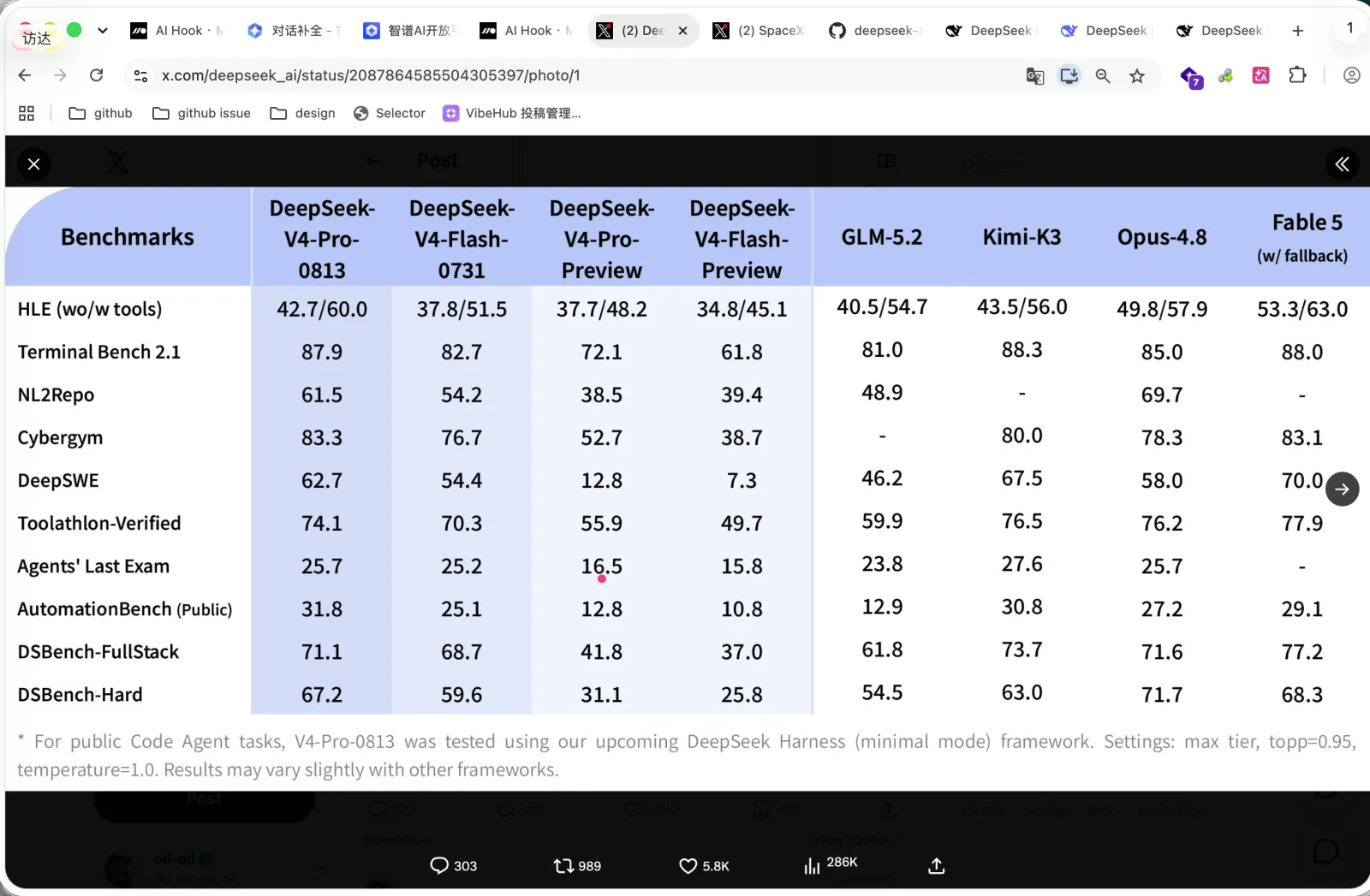Open the design bookmark folder

(302, 113)
